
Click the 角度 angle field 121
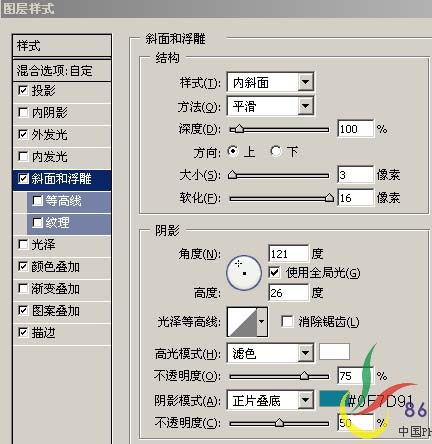tap(288, 254)
